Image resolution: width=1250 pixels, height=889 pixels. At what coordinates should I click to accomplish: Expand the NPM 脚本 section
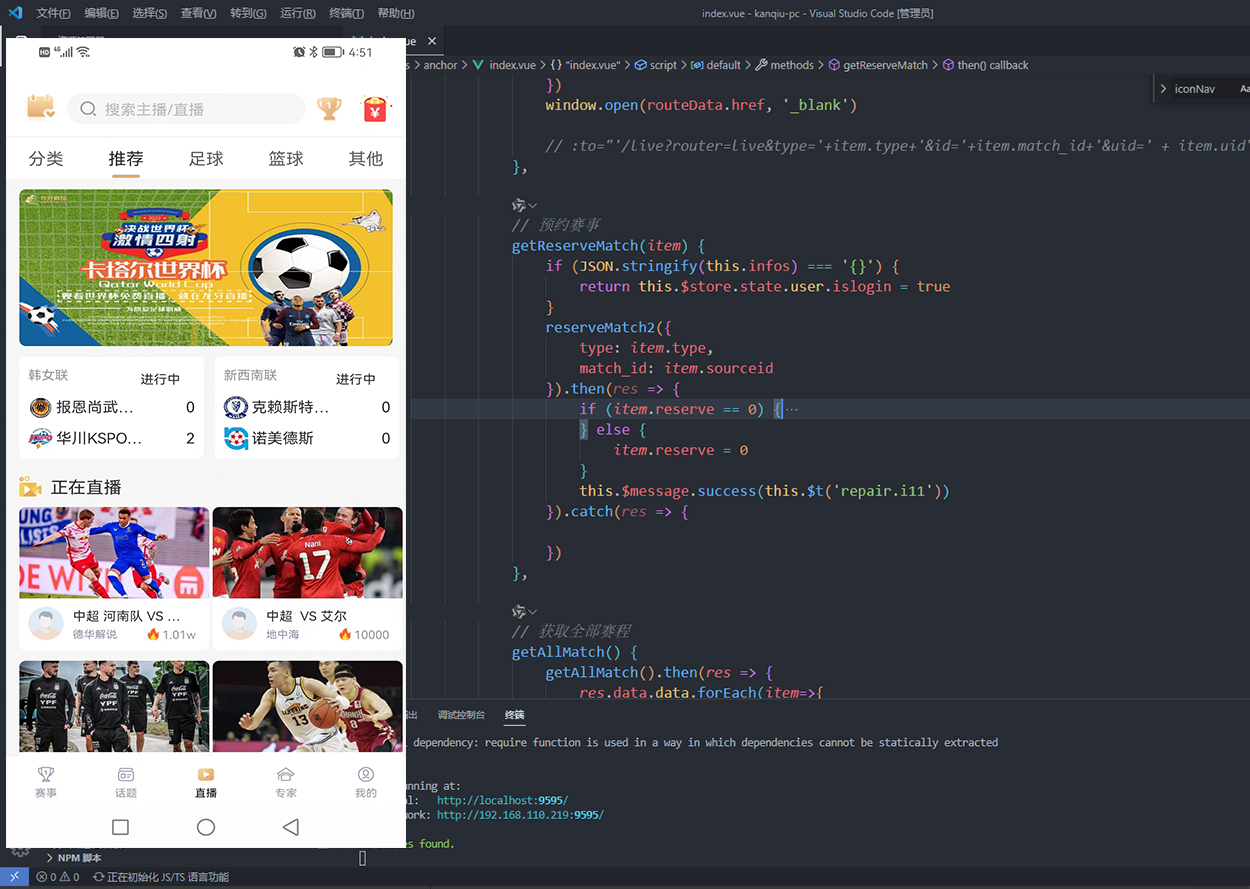(79, 858)
